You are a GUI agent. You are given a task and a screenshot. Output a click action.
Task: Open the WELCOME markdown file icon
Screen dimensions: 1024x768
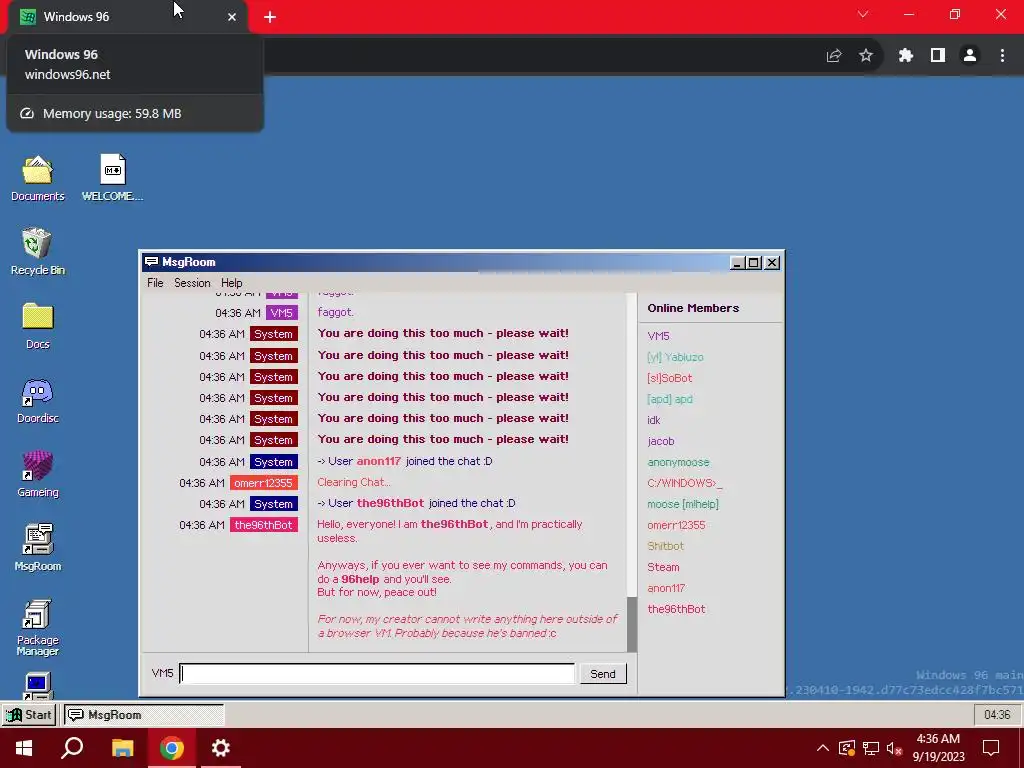112,178
